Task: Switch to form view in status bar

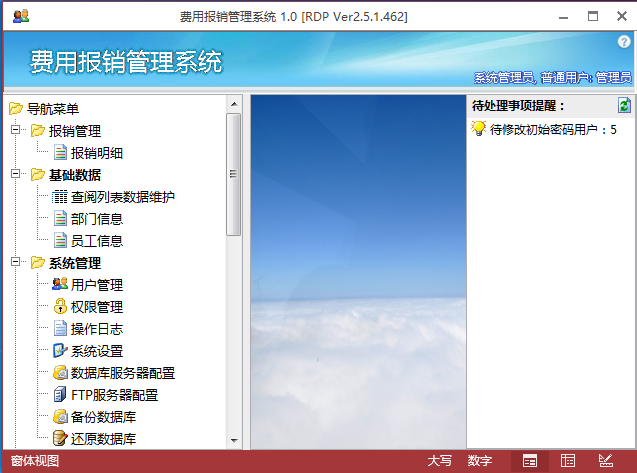Action: [x=530, y=461]
